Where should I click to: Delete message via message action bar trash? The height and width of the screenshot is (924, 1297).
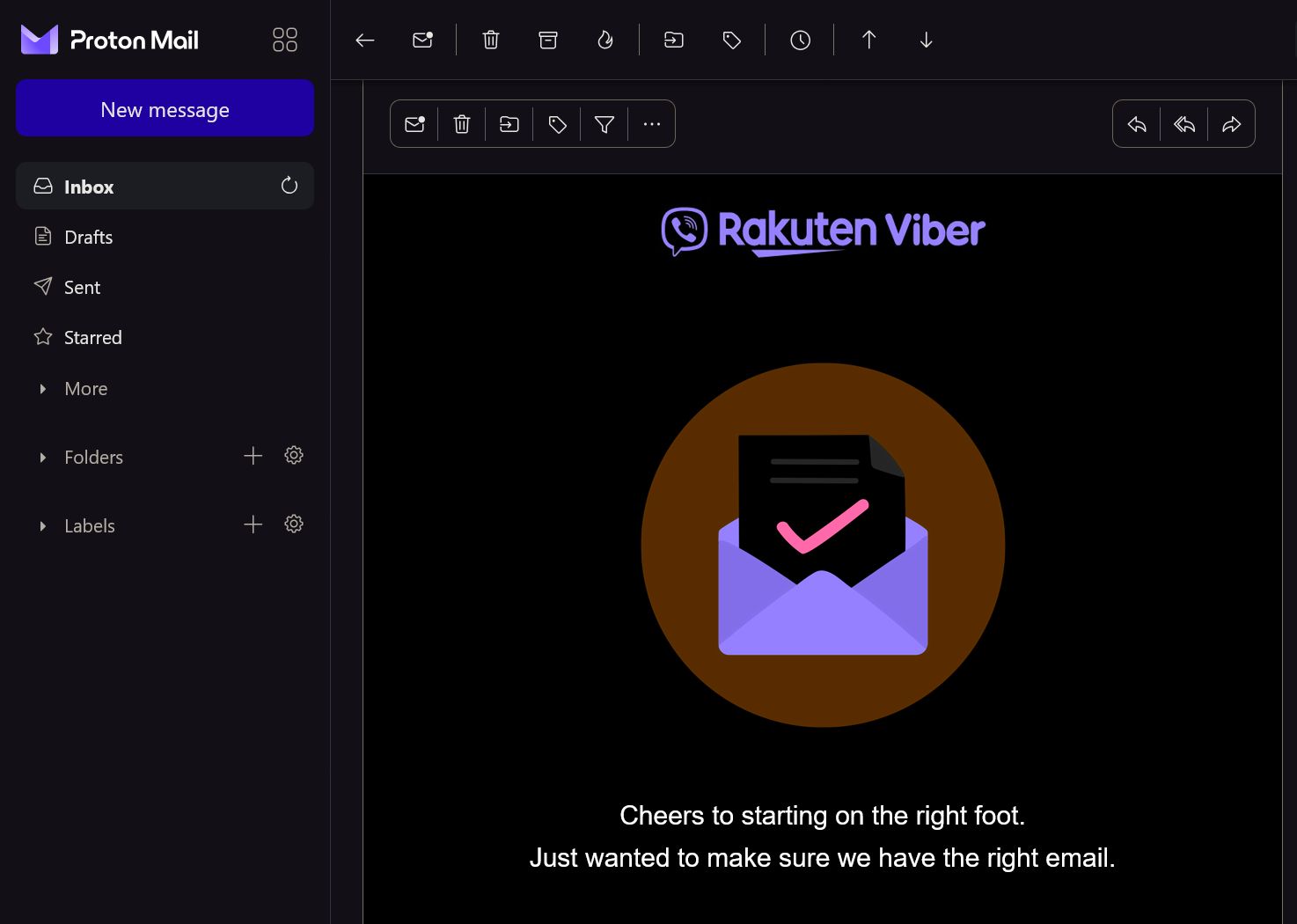coord(462,124)
